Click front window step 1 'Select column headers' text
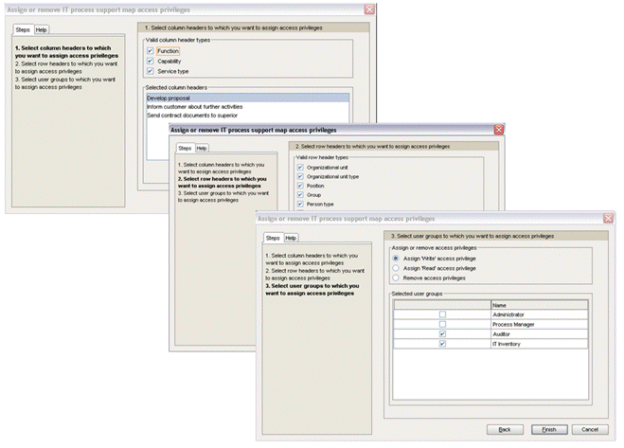624x448 pixels. click(x=312, y=259)
